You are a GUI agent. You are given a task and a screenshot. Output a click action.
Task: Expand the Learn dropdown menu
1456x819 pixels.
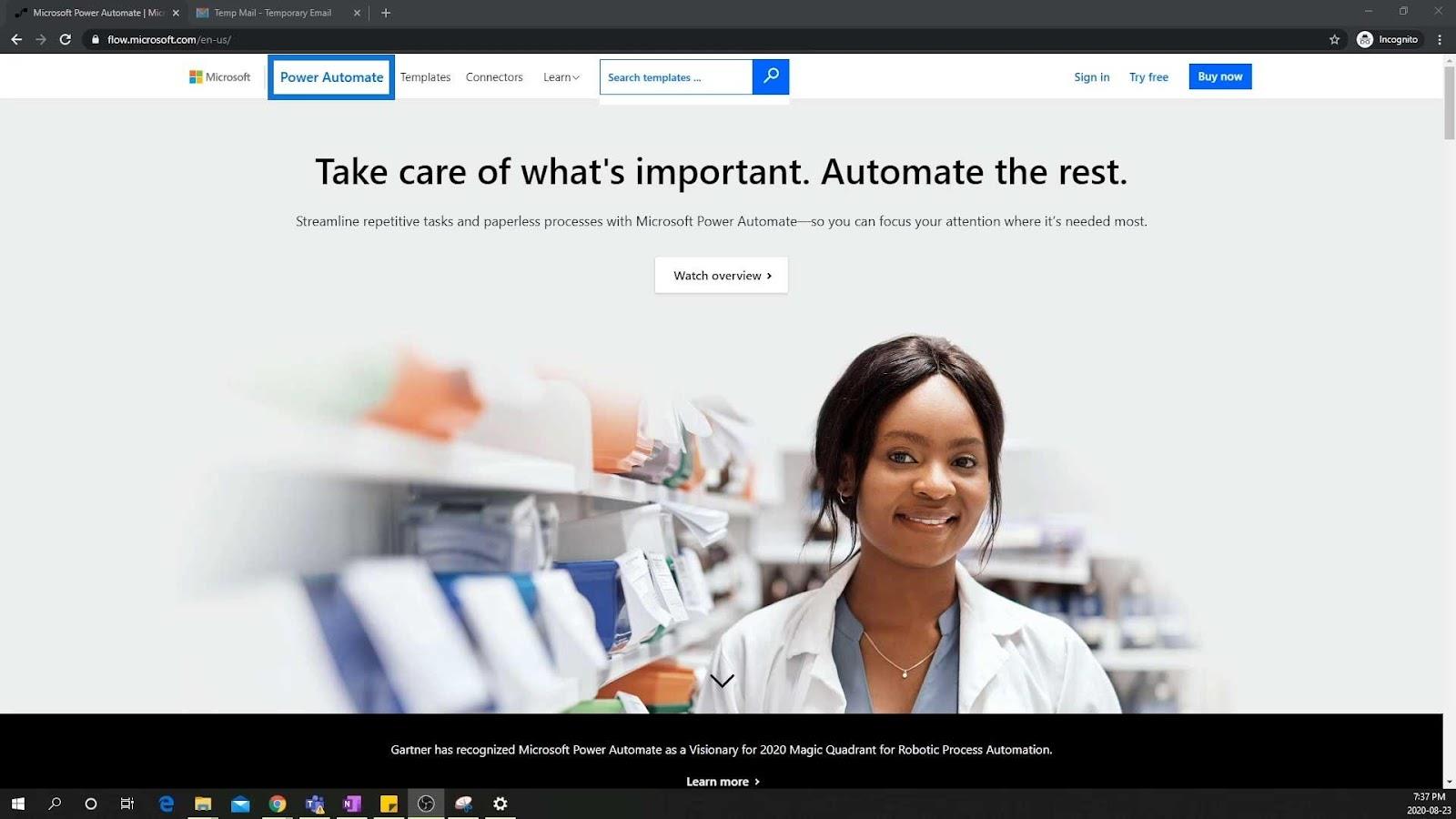pyautogui.click(x=561, y=77)
